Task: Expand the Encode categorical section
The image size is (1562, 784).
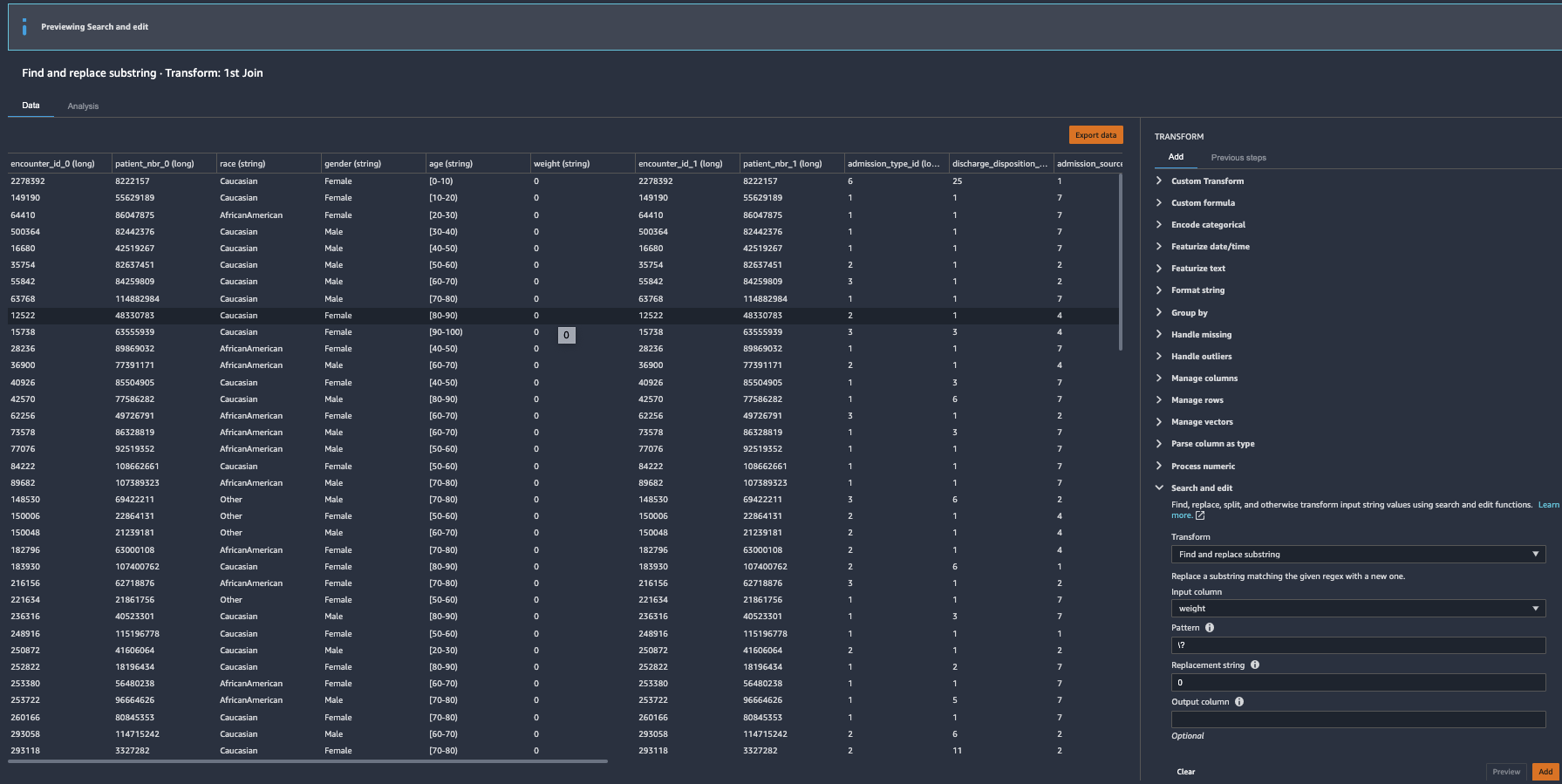Action: (1208, 224)
